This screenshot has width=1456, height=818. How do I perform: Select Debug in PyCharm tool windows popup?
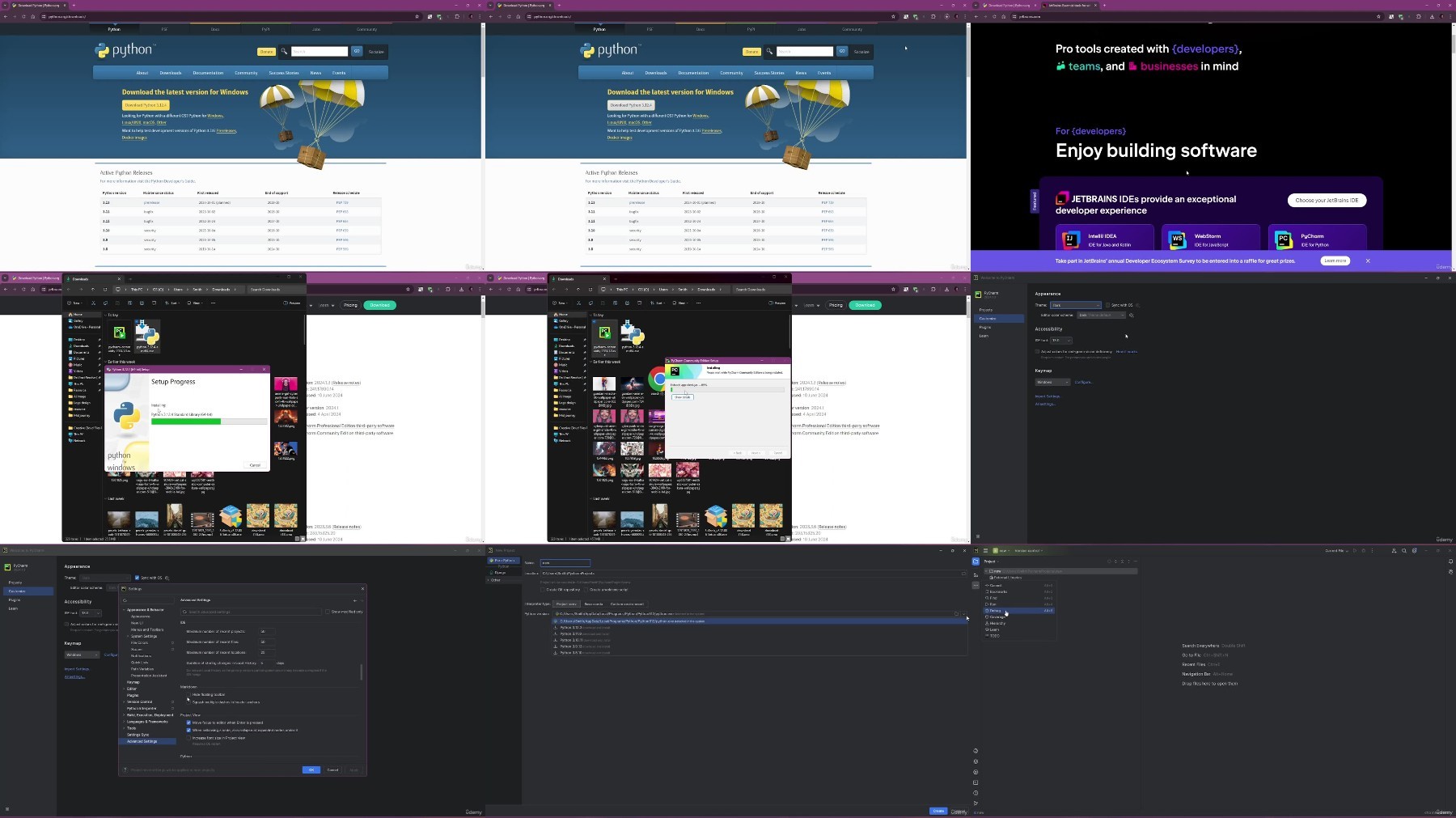click(1019, 611)
